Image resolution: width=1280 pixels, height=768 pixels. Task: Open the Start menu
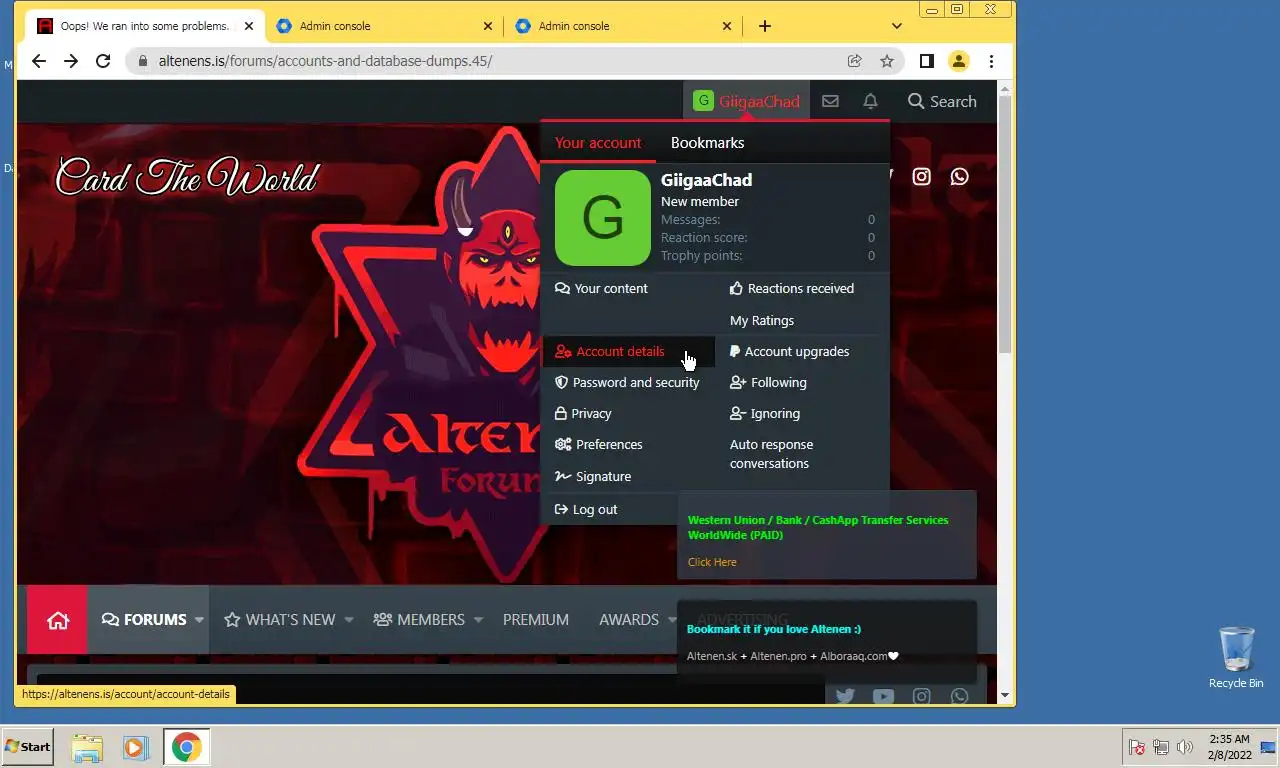[x=28, y=747]
